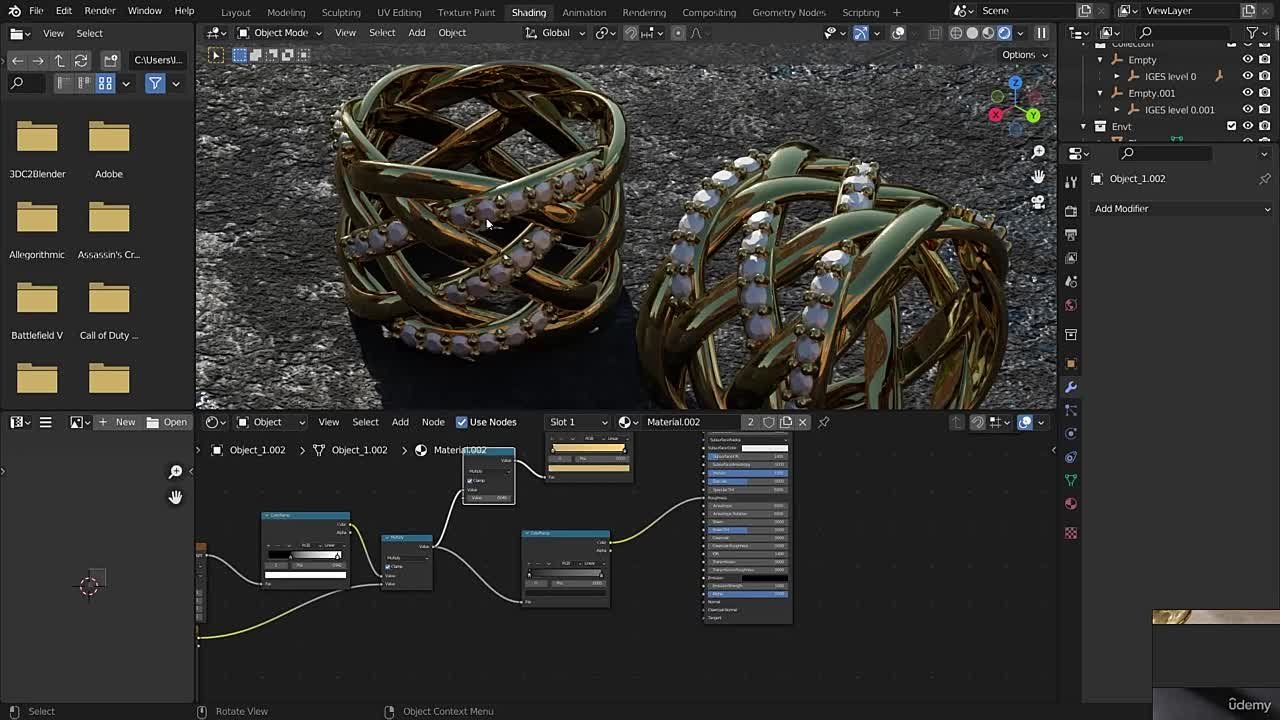
Task: Switch to rendered viewport shading
Action: pyautogui.click(x=1005, y=33)
